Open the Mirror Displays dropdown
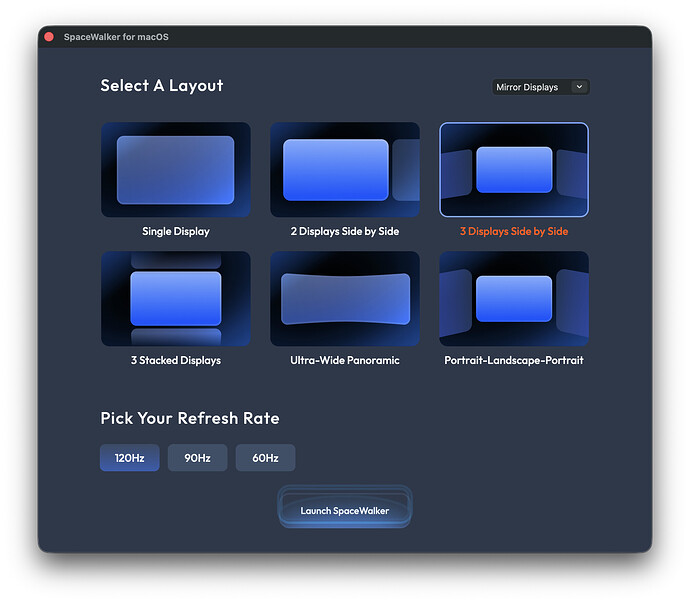690x603 pixels. pos(540,87)
